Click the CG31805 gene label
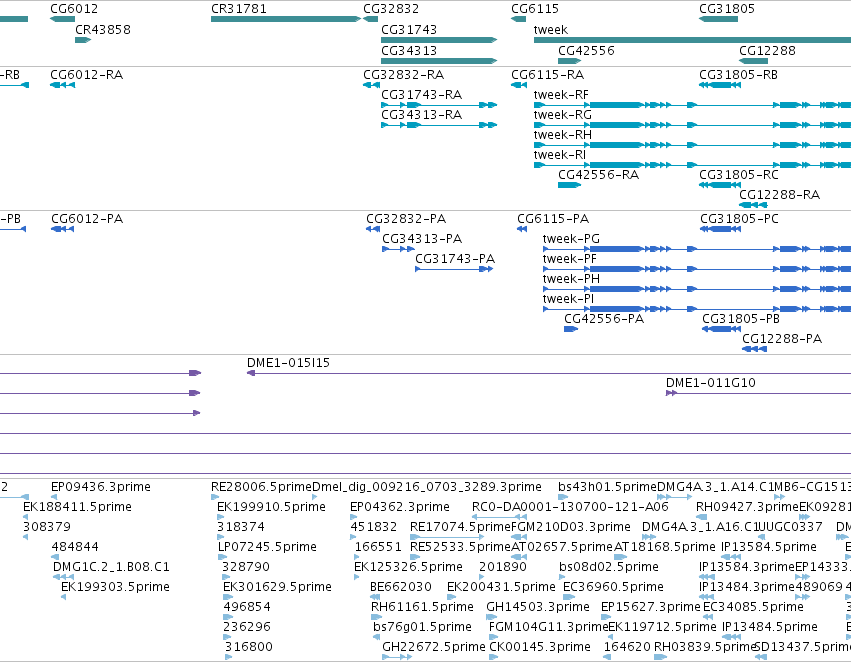The width and height of the screenshot is (851, 662). click(x=727, y=9)
